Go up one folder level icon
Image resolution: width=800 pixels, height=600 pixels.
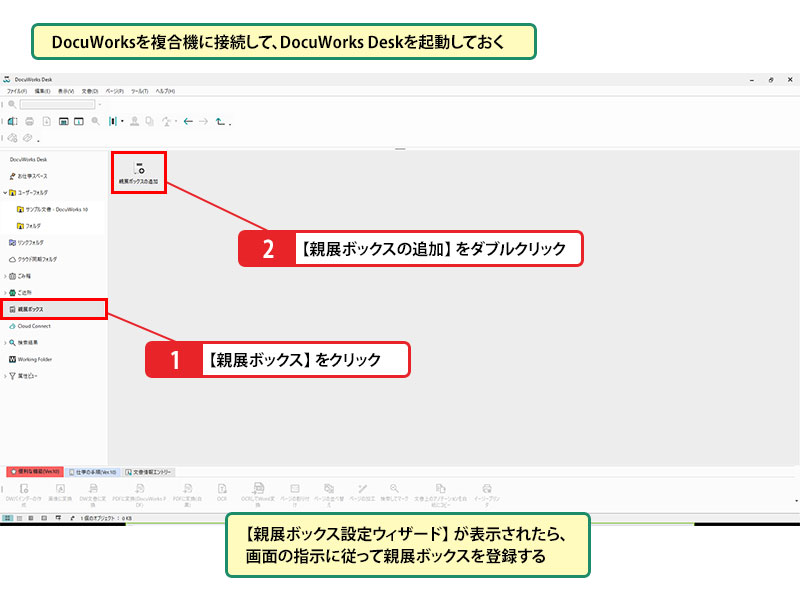tap(220, 121)
